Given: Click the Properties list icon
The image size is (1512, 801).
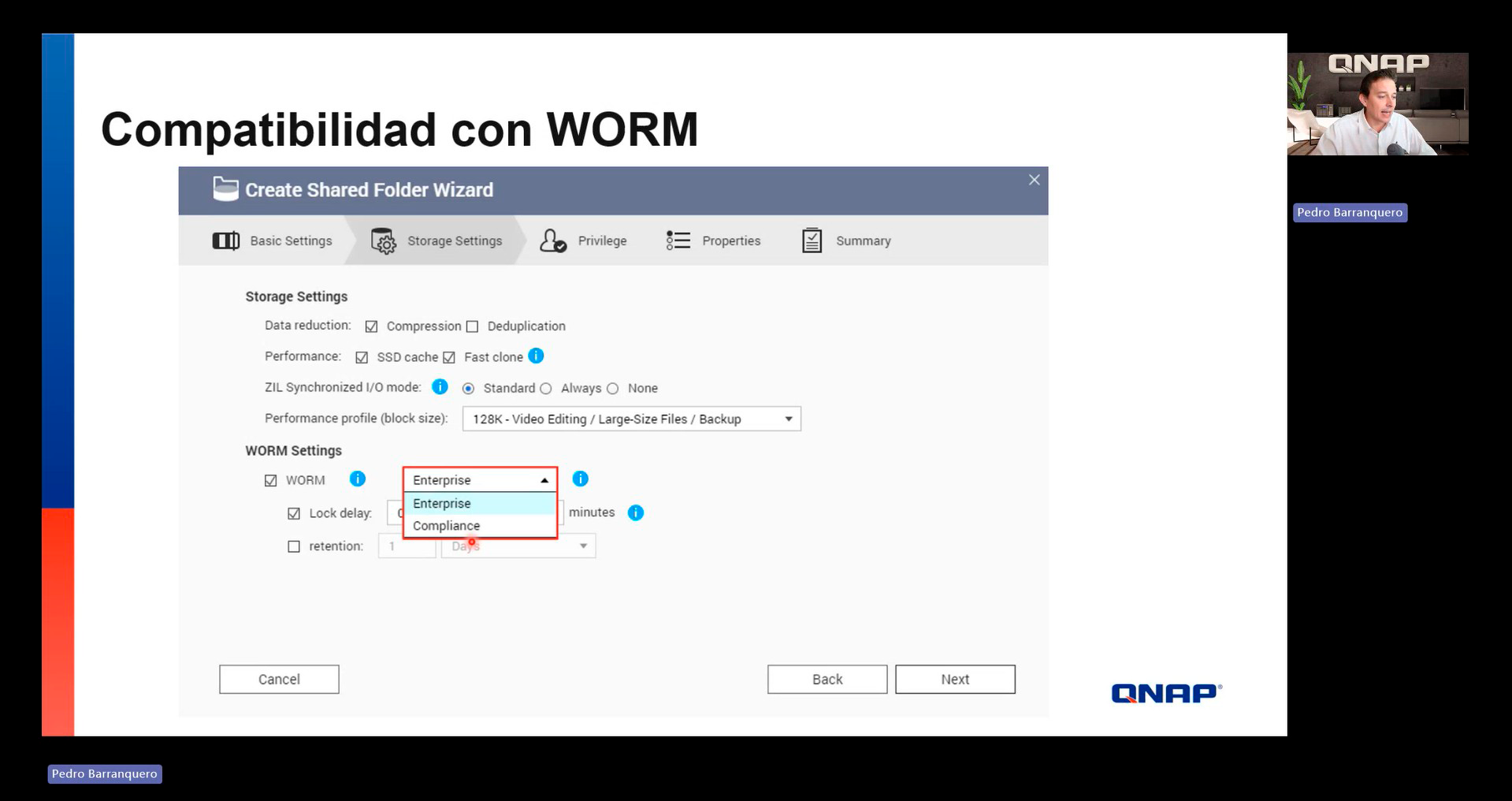Looking at the screenshot, I should pyautogui.click(x=678, y=240).
